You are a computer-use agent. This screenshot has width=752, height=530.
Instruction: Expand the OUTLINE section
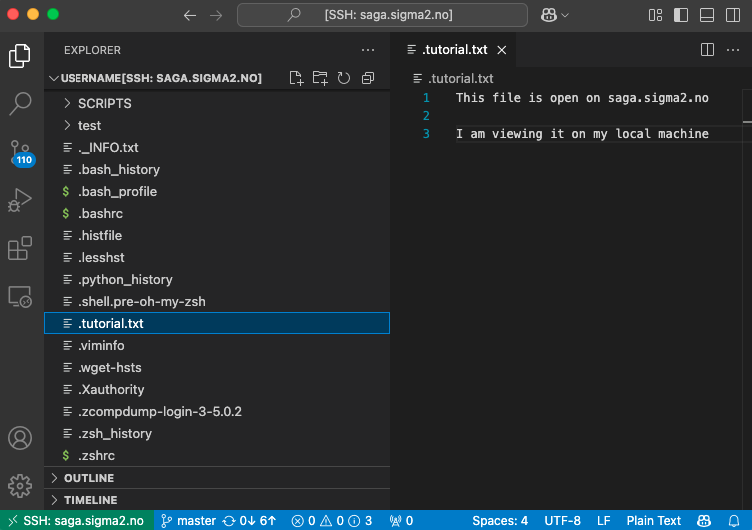point(88,478)
